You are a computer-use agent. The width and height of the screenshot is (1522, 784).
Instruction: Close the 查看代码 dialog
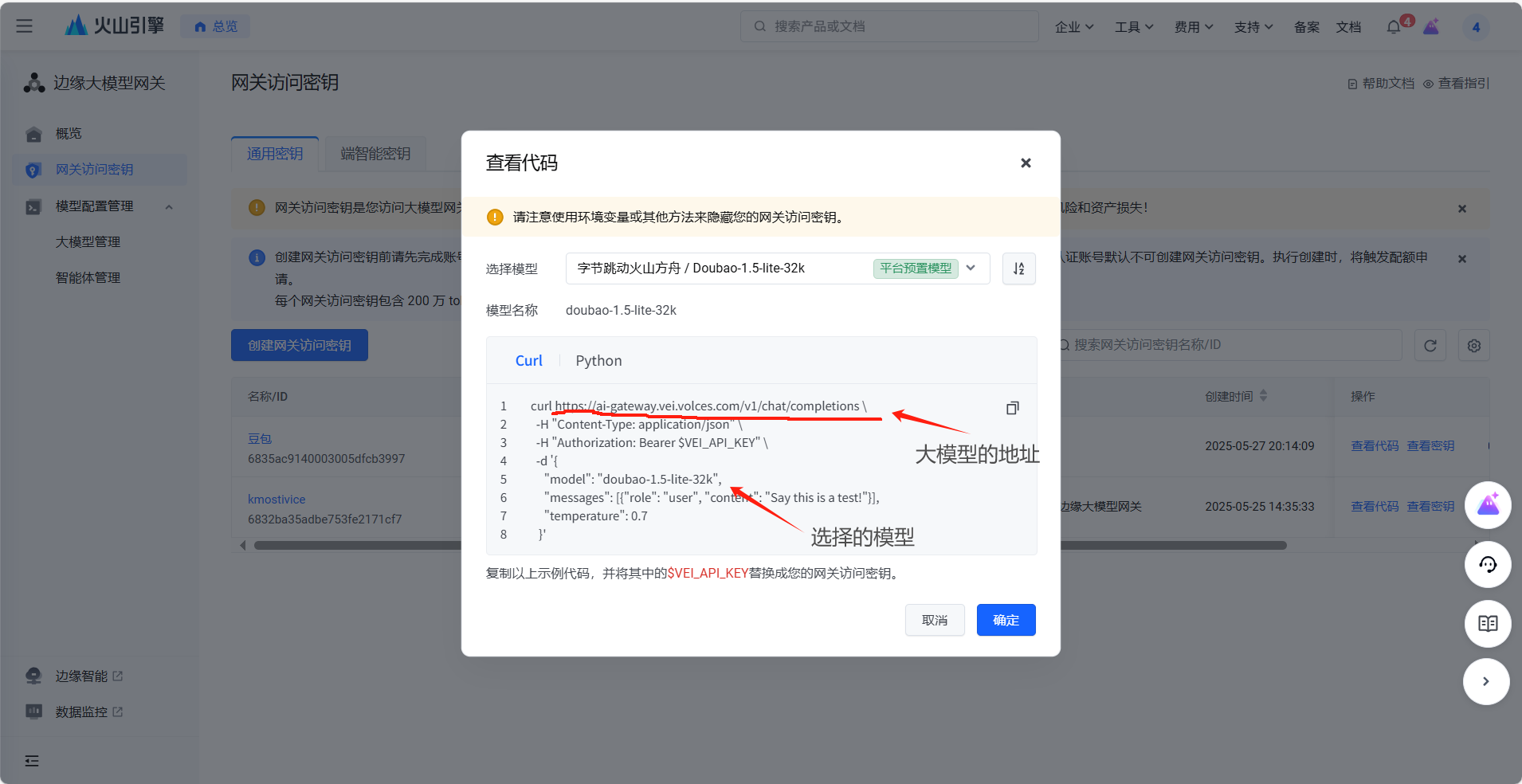click(x=1026, y=163)
